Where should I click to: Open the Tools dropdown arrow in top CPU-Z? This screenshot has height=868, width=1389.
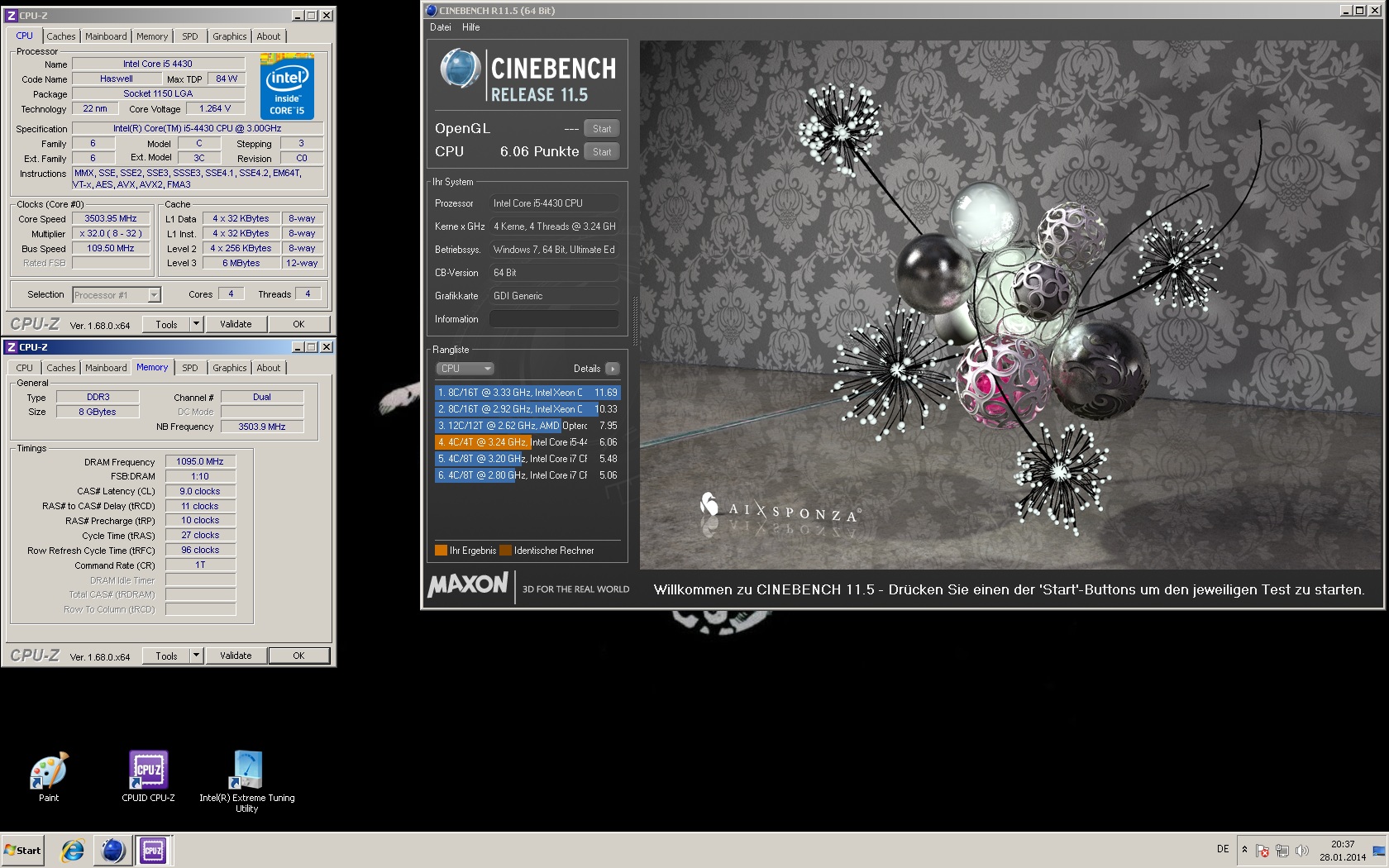tap(197, 324)
